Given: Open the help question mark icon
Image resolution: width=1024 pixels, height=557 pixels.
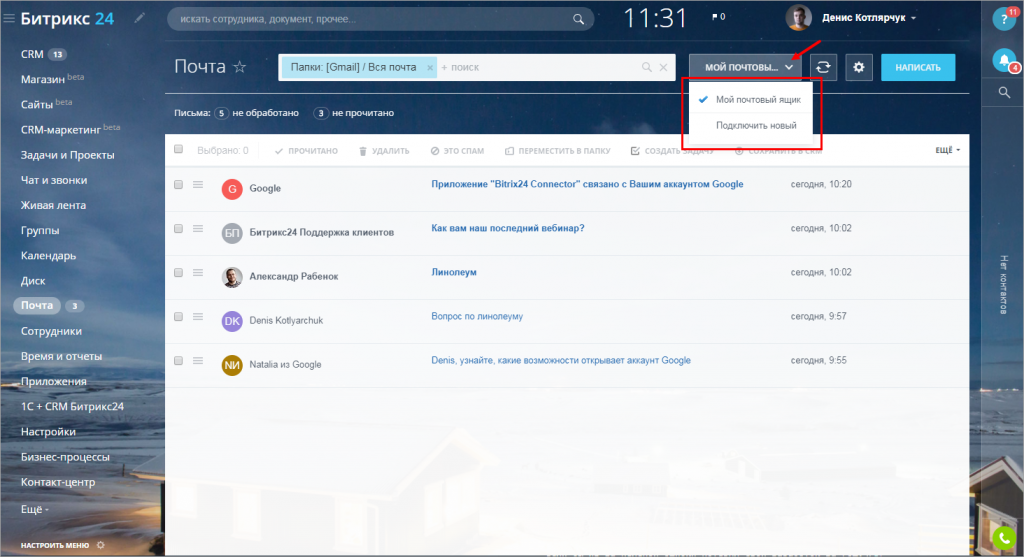Looking at the screenshot, I should click(x=1004, y=18).
